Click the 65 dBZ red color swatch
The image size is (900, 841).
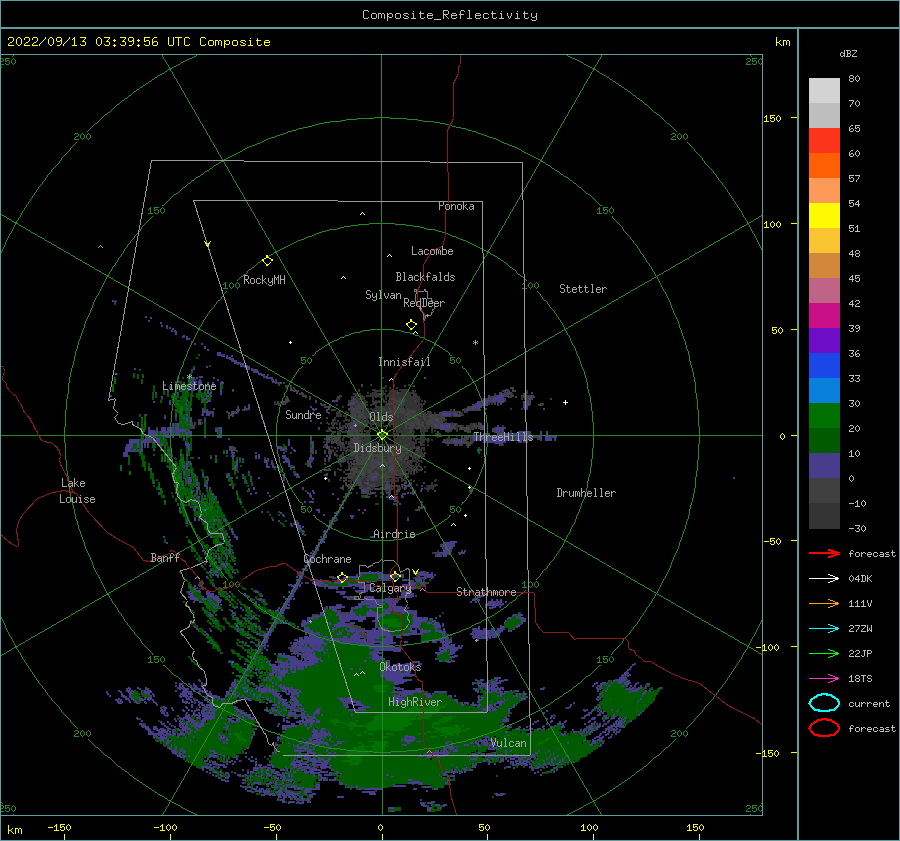(x=824, y=140)
